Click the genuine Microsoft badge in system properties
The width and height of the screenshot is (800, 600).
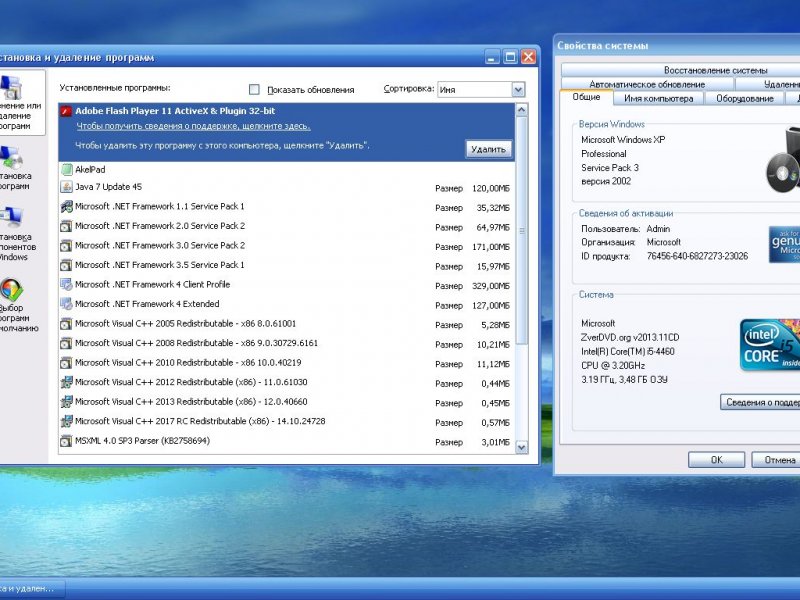[x=784, y=244]
